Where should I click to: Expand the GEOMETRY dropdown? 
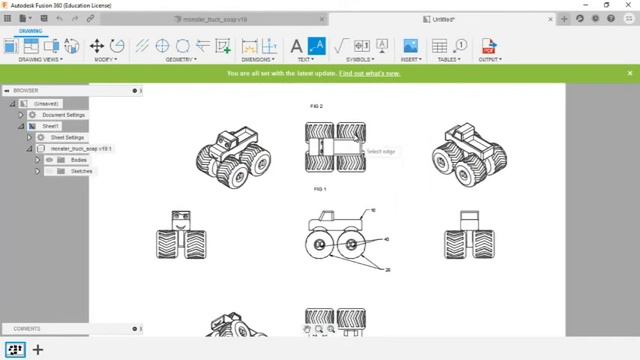tap(181, 60)
